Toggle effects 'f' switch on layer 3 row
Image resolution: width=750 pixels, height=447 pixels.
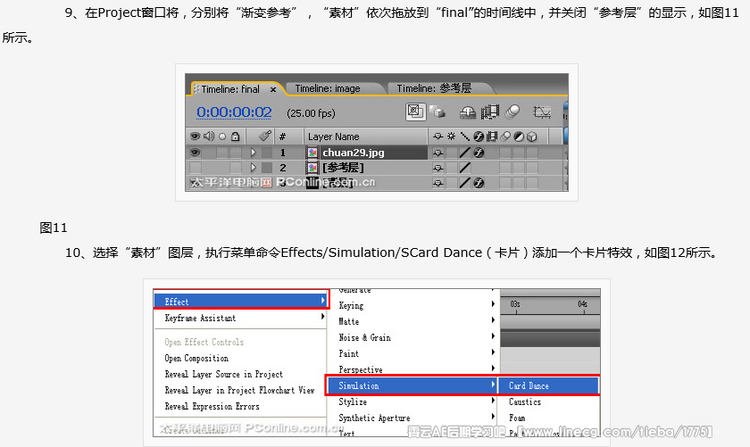tap(478, 183)
